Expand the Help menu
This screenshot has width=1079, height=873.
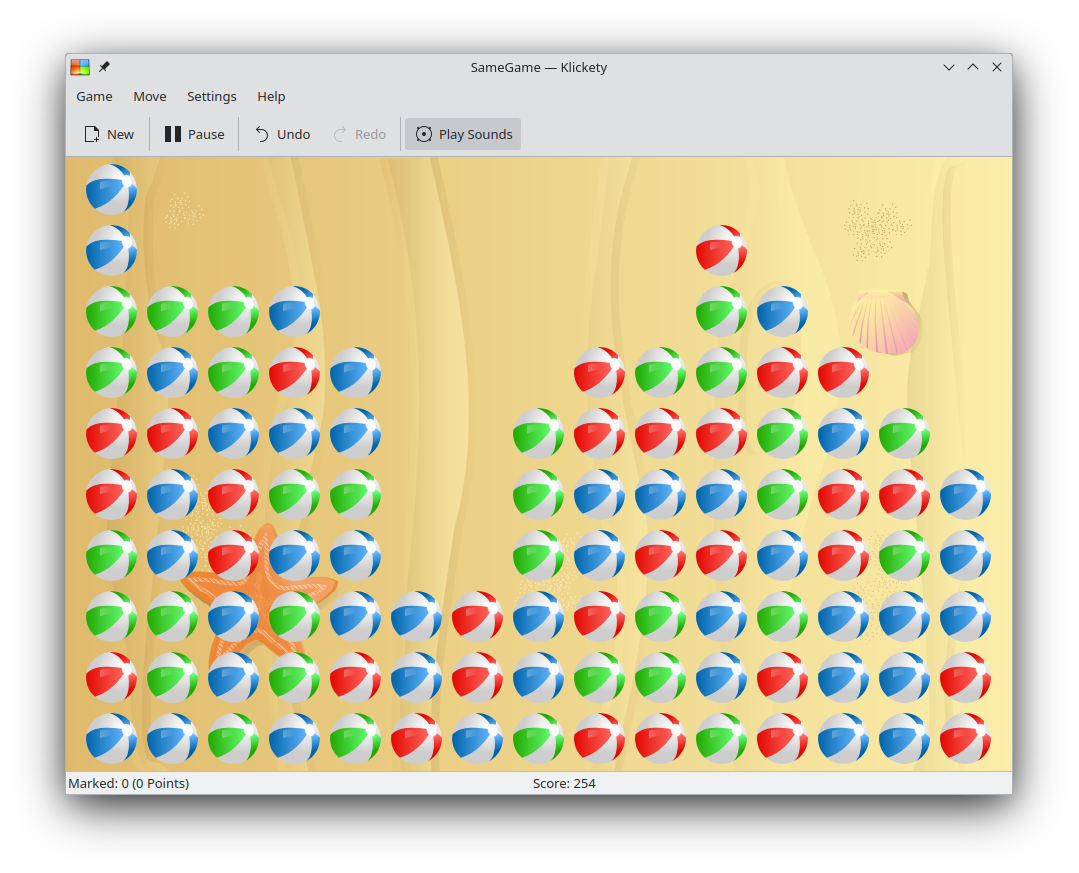(x=271, y=96)
